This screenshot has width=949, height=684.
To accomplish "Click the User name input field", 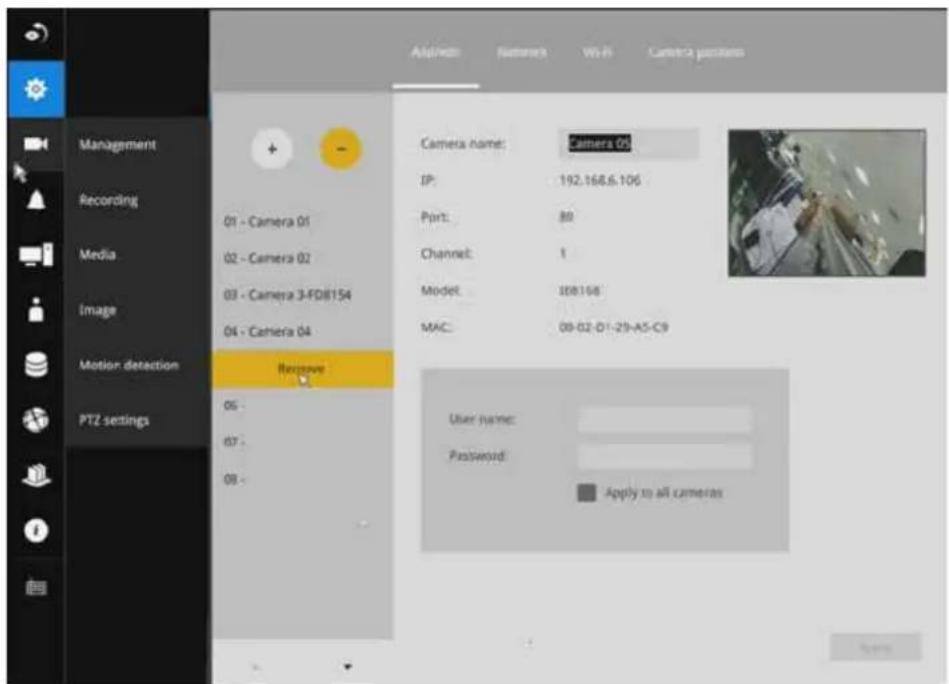I will click(665, 419).
